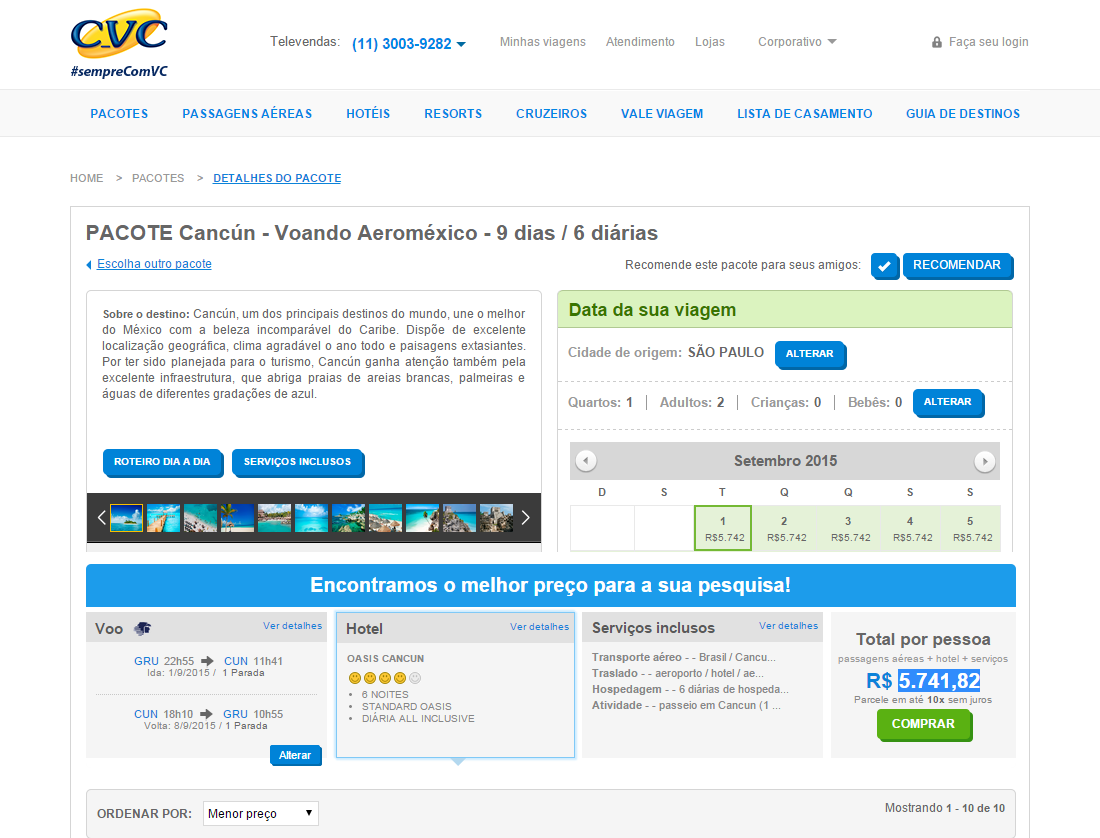Click the RECOMENDAR button
Screen dimensions: 1100x838
957,265
